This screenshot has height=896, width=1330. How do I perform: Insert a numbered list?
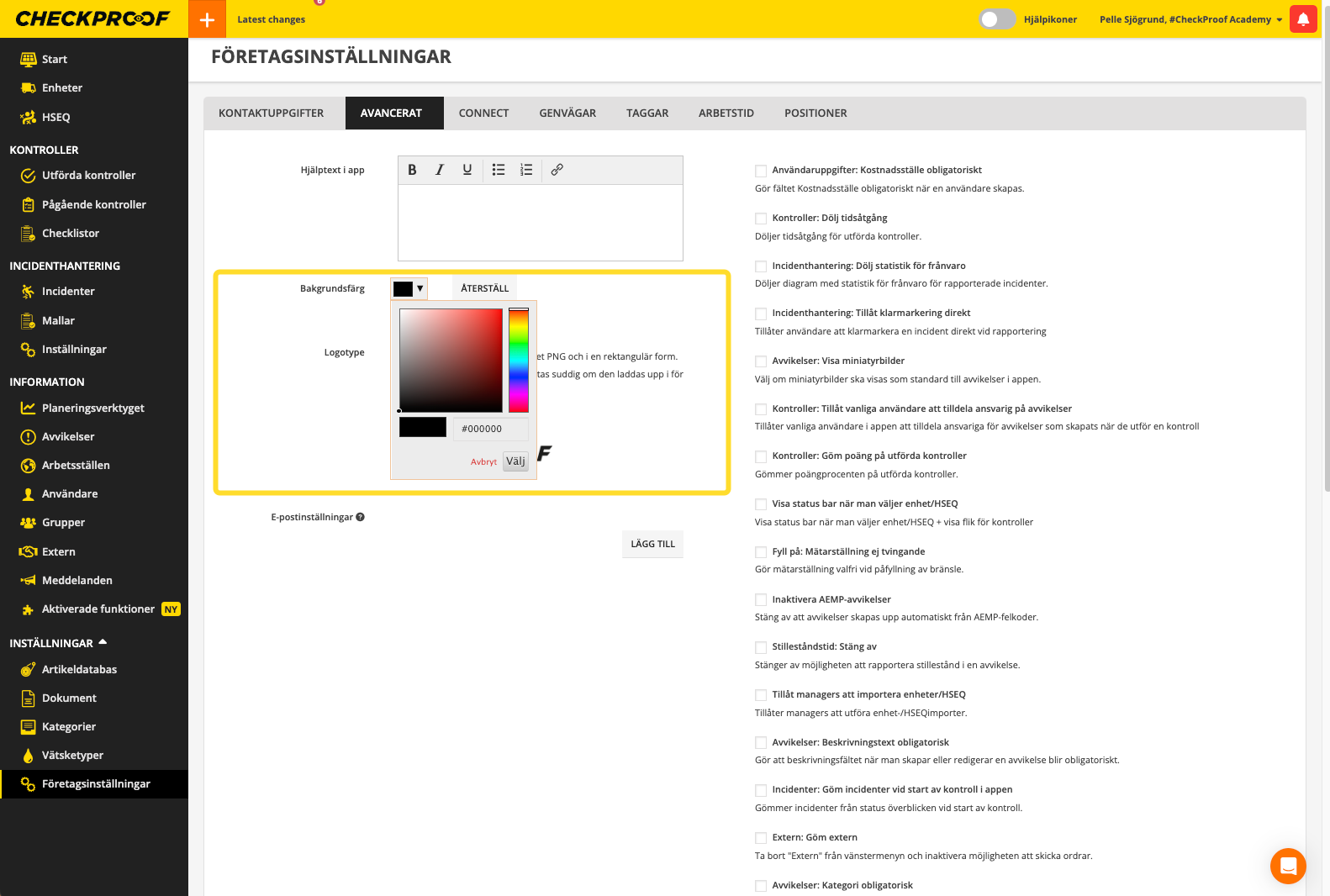pos(526,170)
